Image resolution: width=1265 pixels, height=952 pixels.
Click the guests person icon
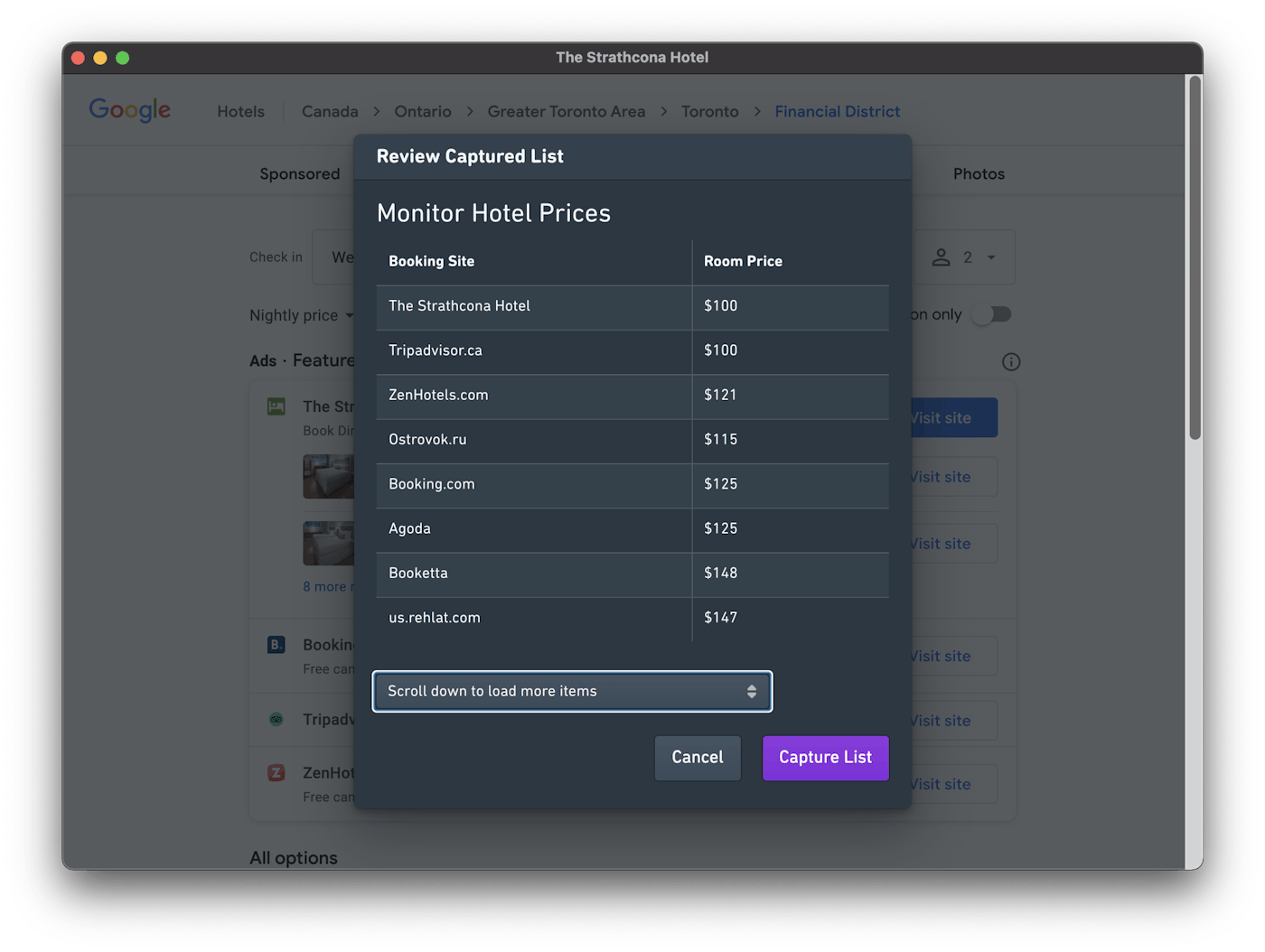click(x=941, y=257)
